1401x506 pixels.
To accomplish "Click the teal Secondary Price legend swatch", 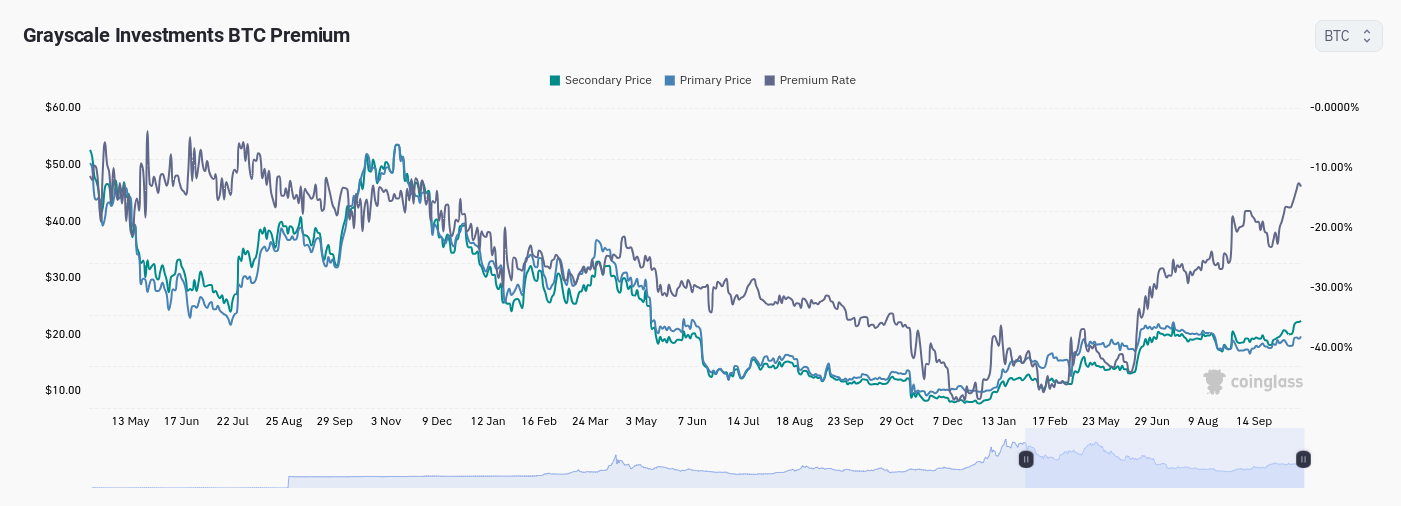I will pyautogui.click(x=555, y=80).
